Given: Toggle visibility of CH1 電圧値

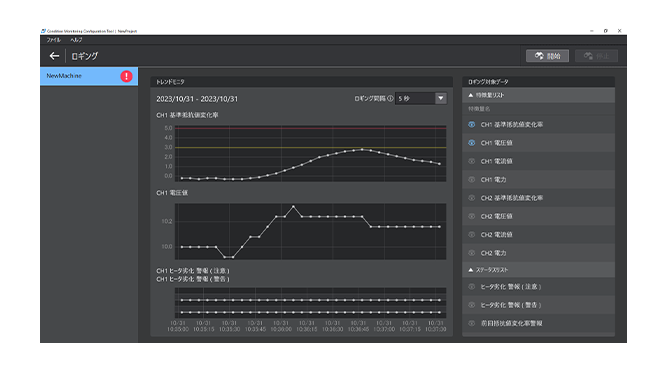Looking at the screenshot, I should click(471, 143).
